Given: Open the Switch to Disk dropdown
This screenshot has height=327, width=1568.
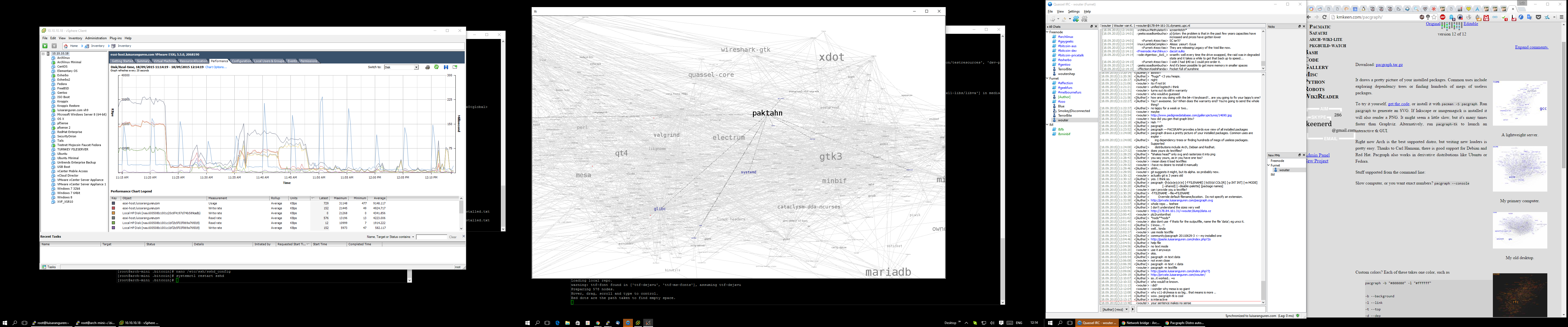Looking at the screenshot, I should coord(416,67).
